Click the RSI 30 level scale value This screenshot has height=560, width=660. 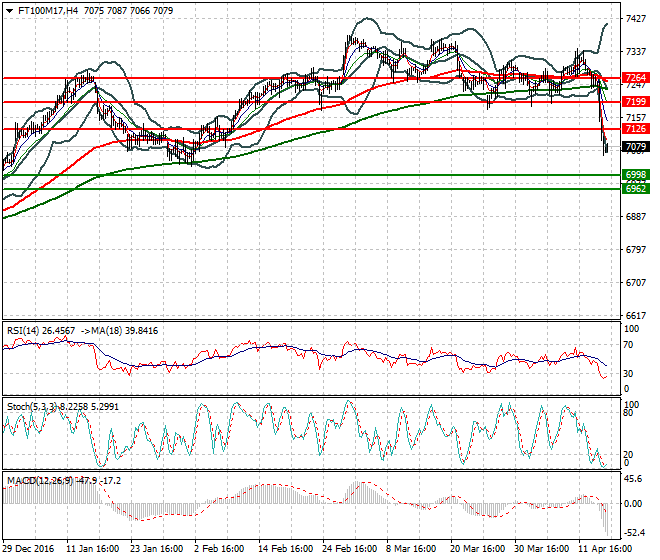coord(628,373)
